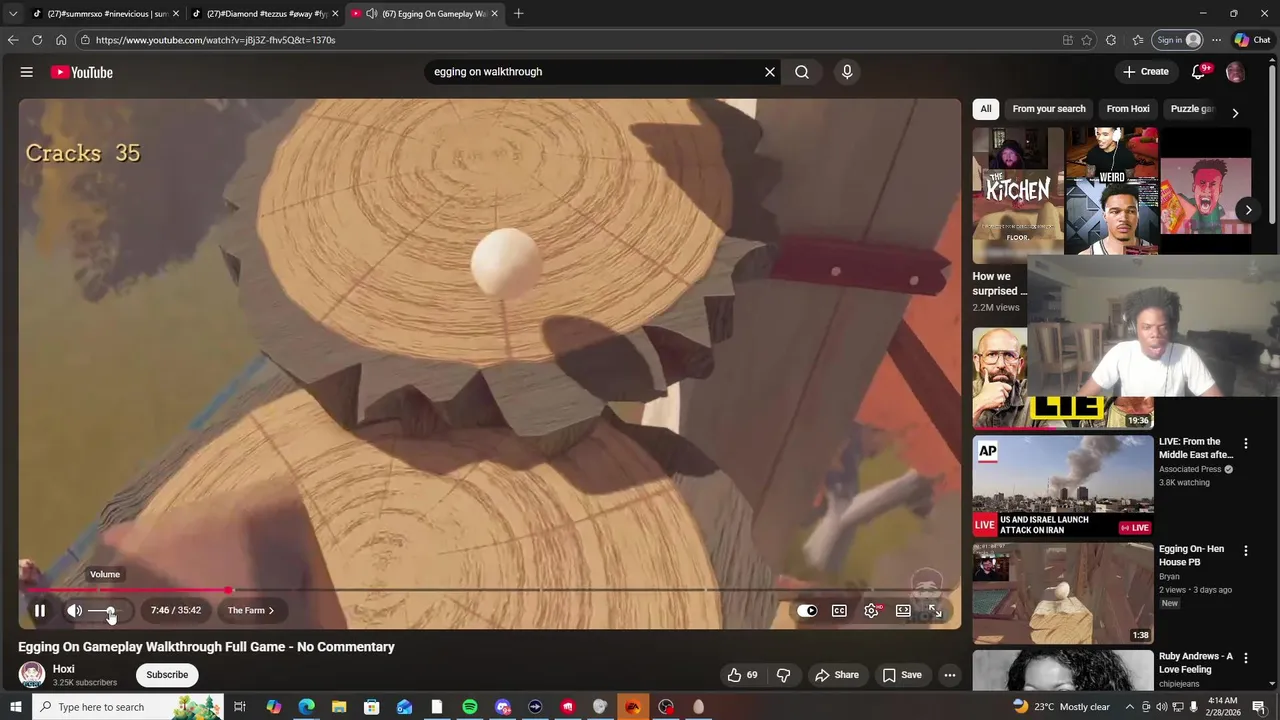
Task: Enter full screen mode
Action: coord(935,611)
